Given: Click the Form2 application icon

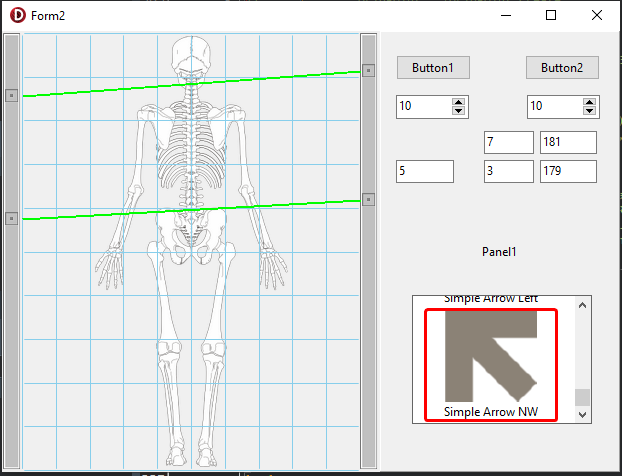Looking at the screenshot, I should 17,15.
